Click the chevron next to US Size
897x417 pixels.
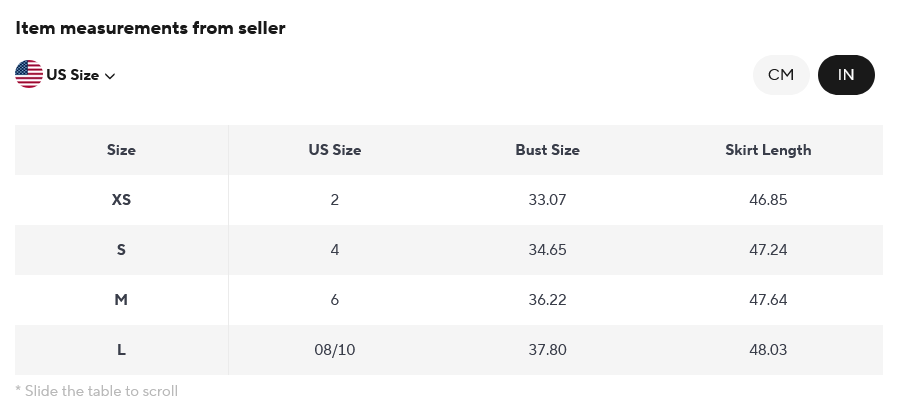(x=110, y=76)
